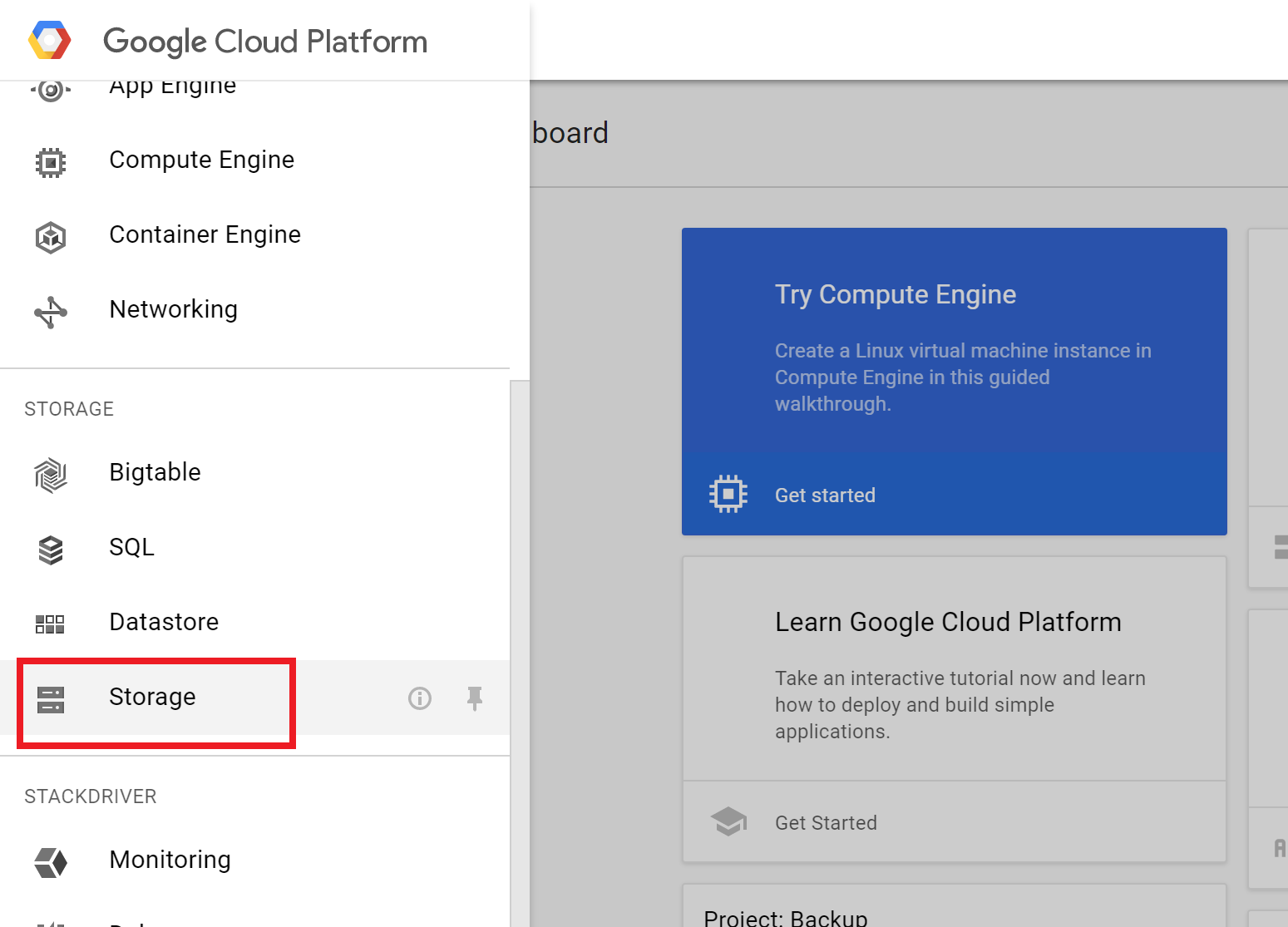1288x927 pixels.
Task: Click Get started on Try Compute Engine
Action: (x=825, y=496)
